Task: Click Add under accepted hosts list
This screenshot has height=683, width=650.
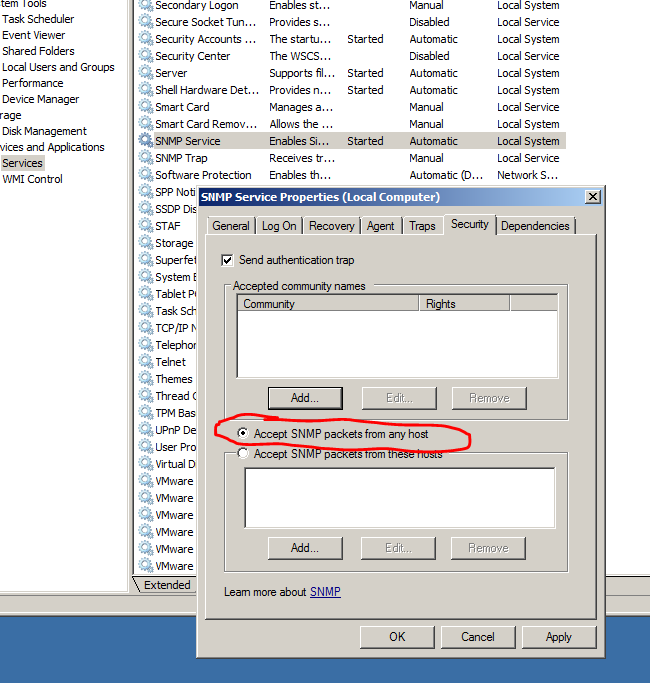Action: tap(305, 548)
